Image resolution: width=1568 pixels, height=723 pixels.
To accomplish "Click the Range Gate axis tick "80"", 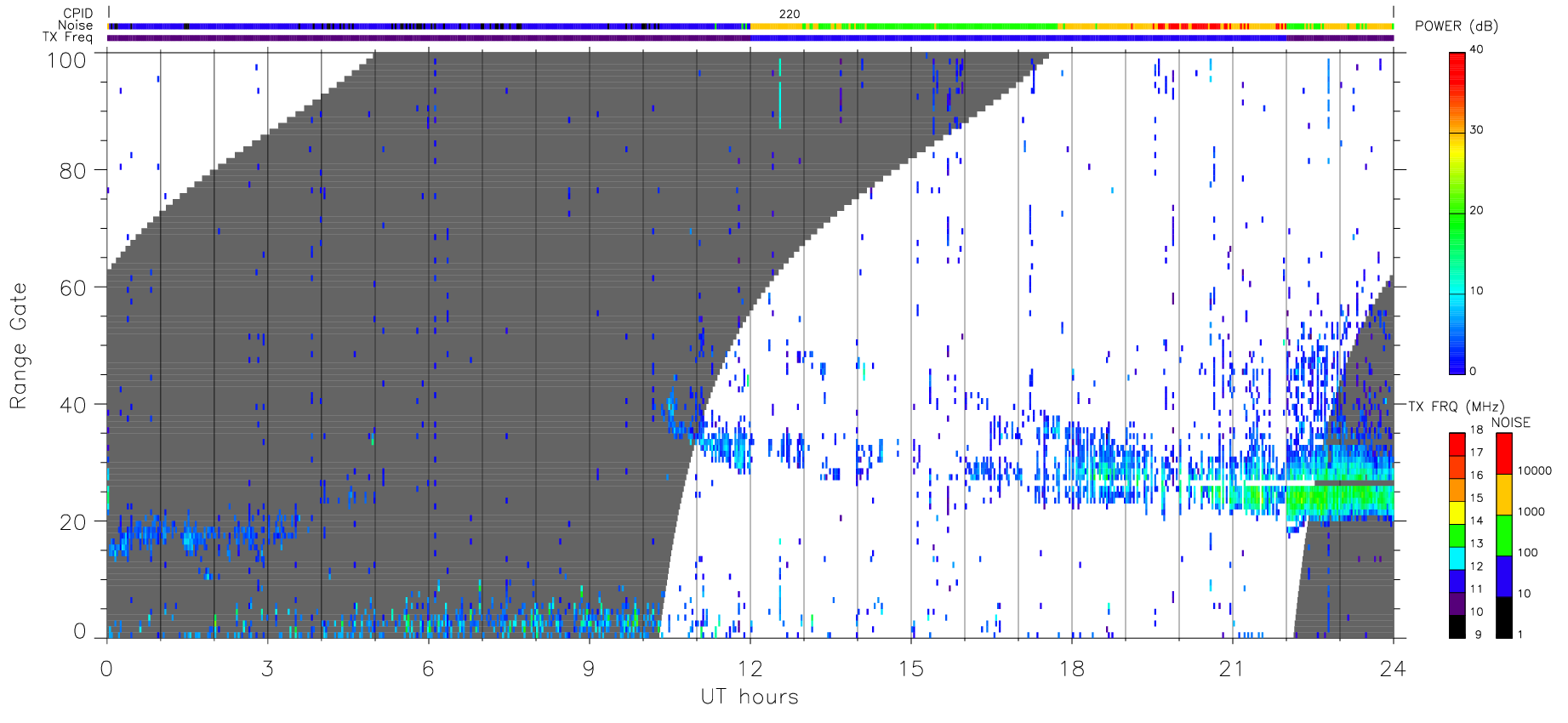I will pyautogui.click(x=73, y=170).
